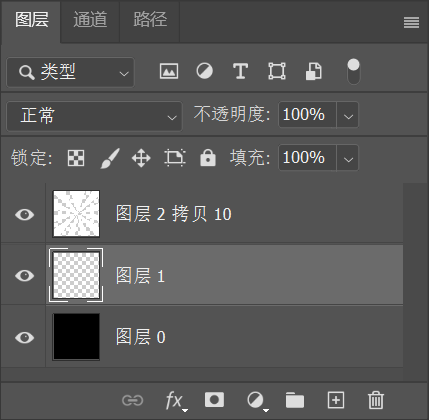Click the lock position move icon
Screen dimensions: 429x420
coord(141,158)
